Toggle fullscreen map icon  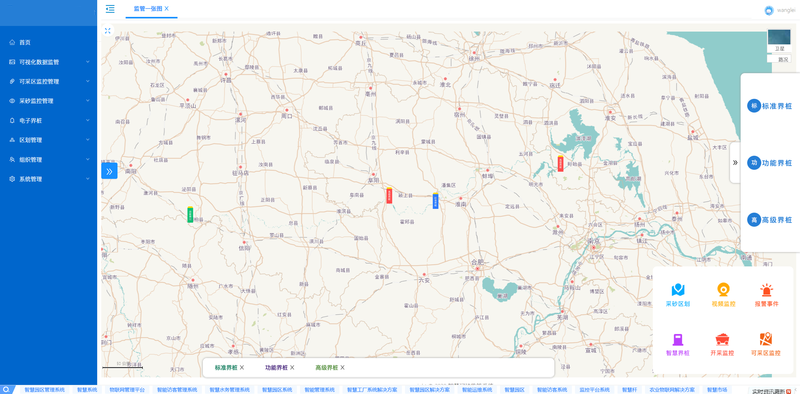tap(108, 31)
